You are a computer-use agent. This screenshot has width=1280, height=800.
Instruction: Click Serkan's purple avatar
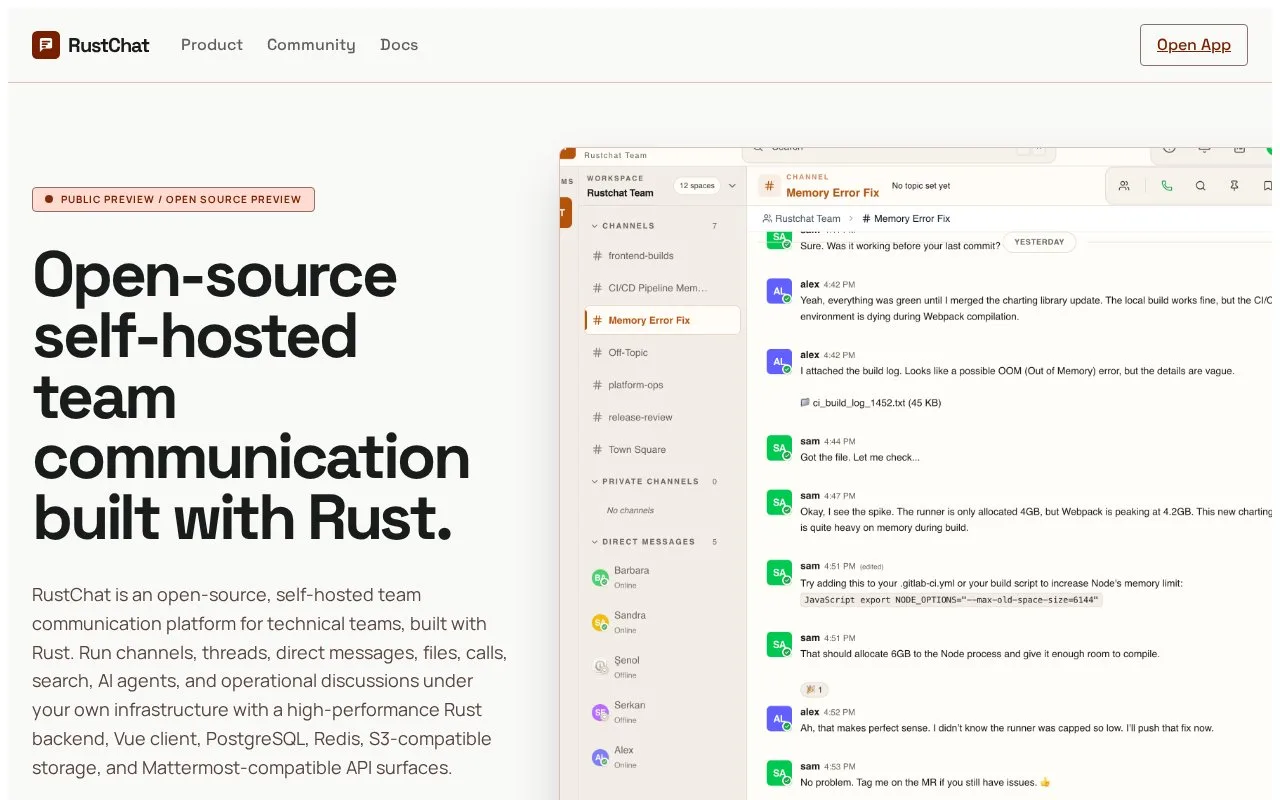pos(600,712)
